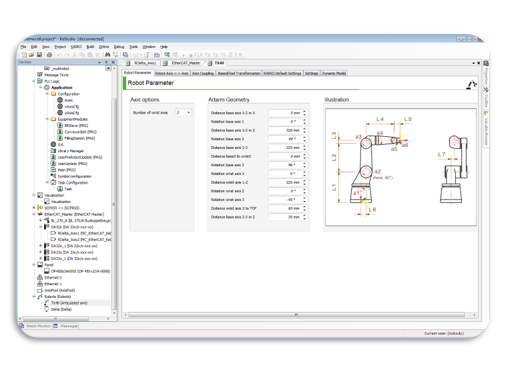Collapse the Panel tree node

click(x=34, y=265)
